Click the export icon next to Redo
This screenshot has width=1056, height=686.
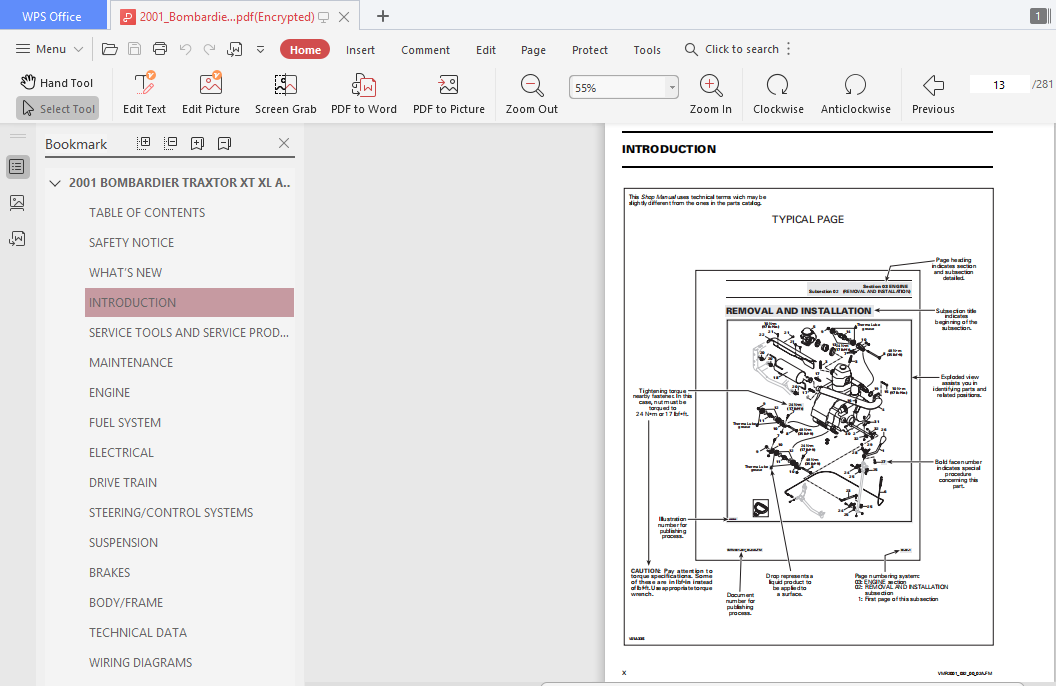(x=234, y=48)
